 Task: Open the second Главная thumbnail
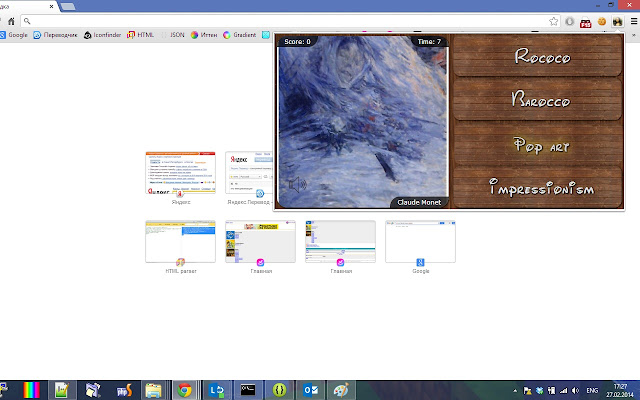tap(340, 242)
